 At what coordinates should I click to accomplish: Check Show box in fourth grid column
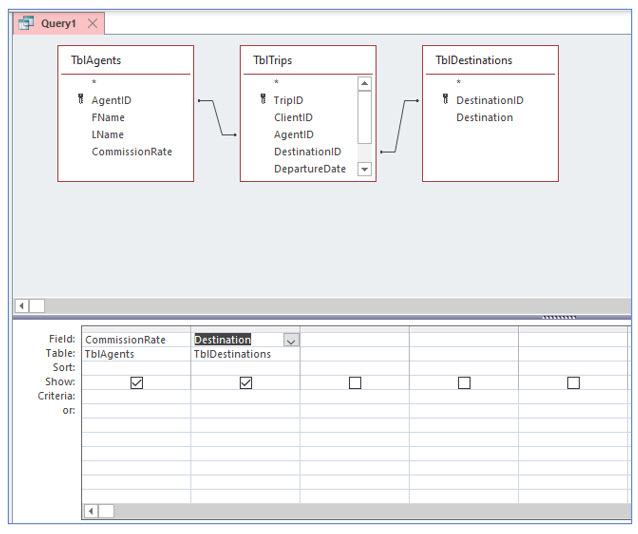point(464,383)
